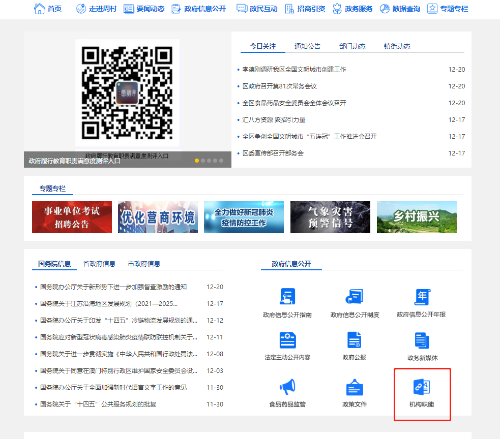The width and height of the screenshot is (500, 439).
Task: Go to 首页 home in navigation bar
Action: click(48, 9)
